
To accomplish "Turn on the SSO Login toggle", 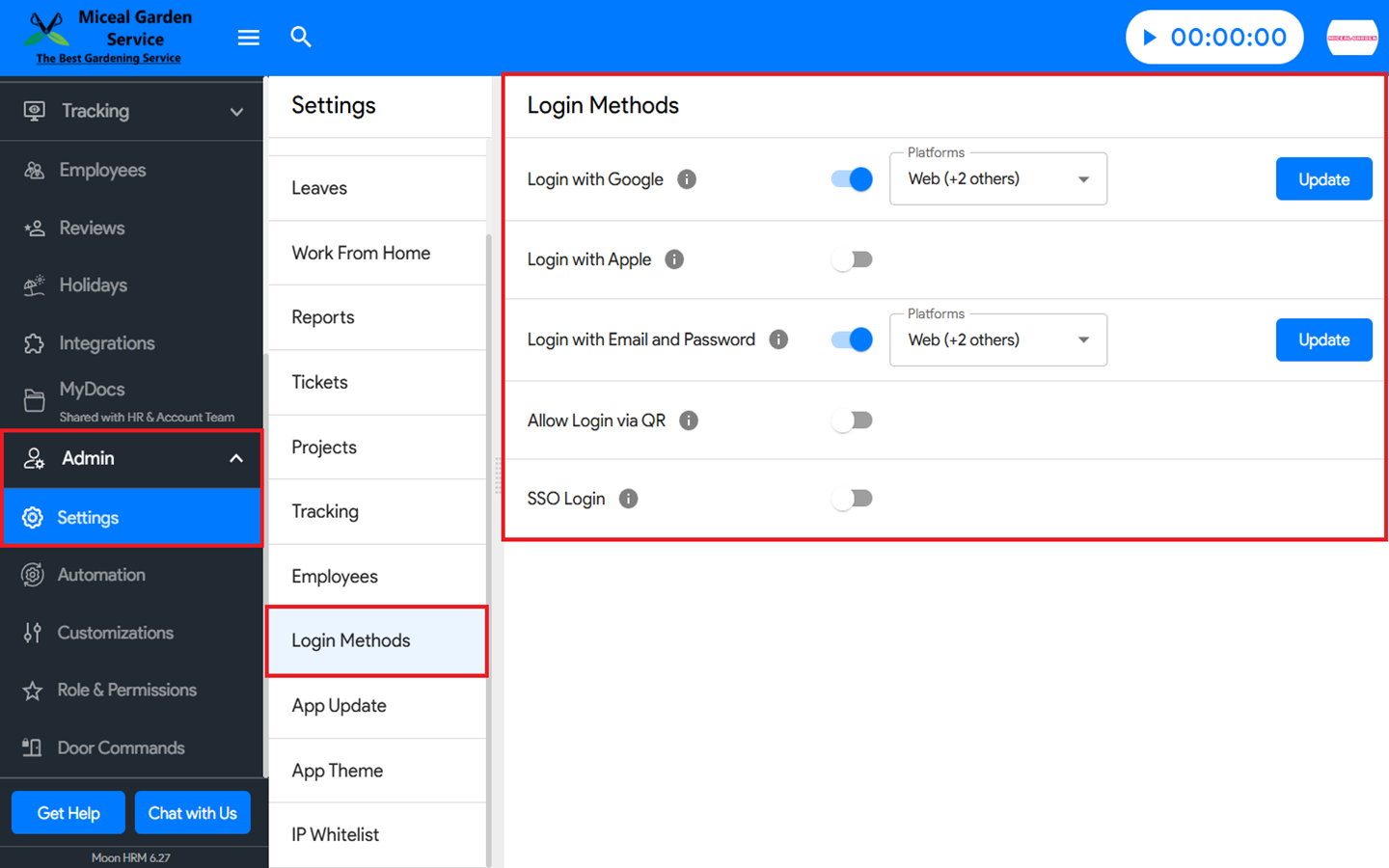I will (x=852, y=499).
